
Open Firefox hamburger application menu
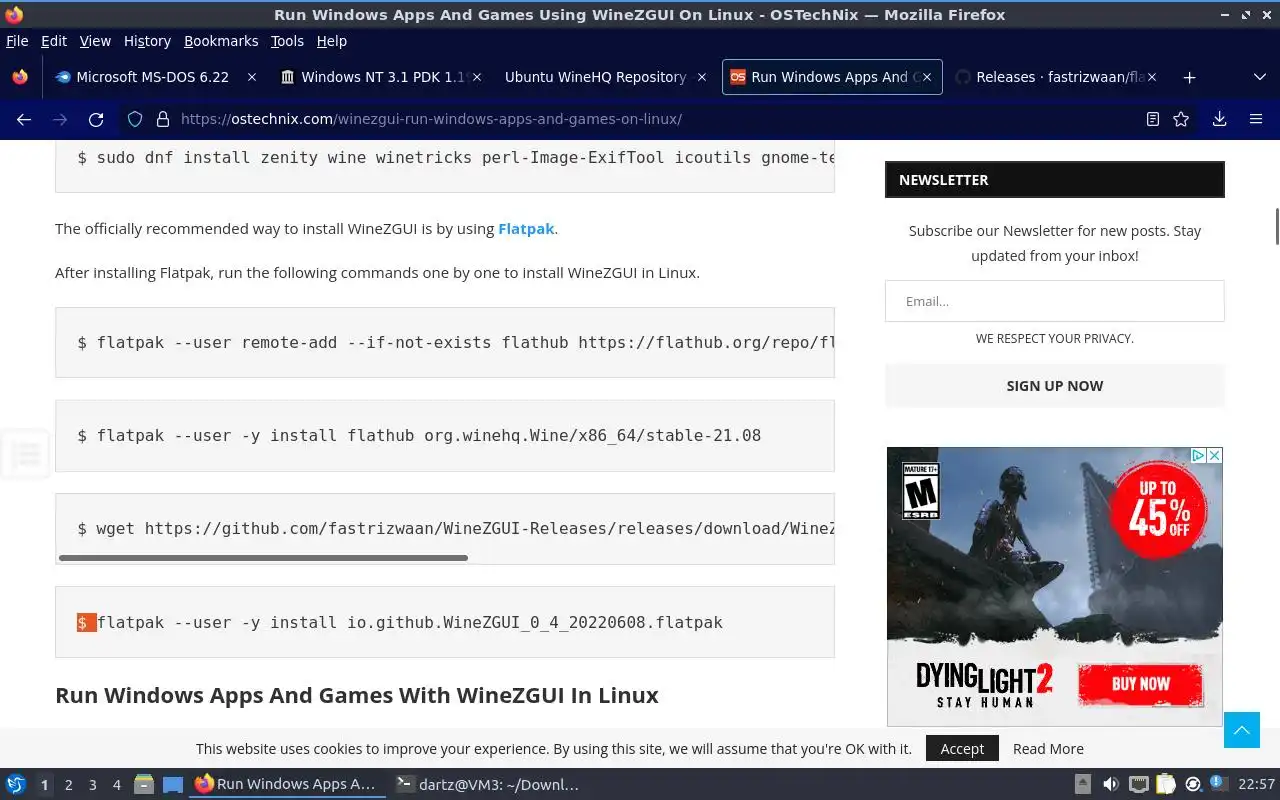[x=1256, y=119]
